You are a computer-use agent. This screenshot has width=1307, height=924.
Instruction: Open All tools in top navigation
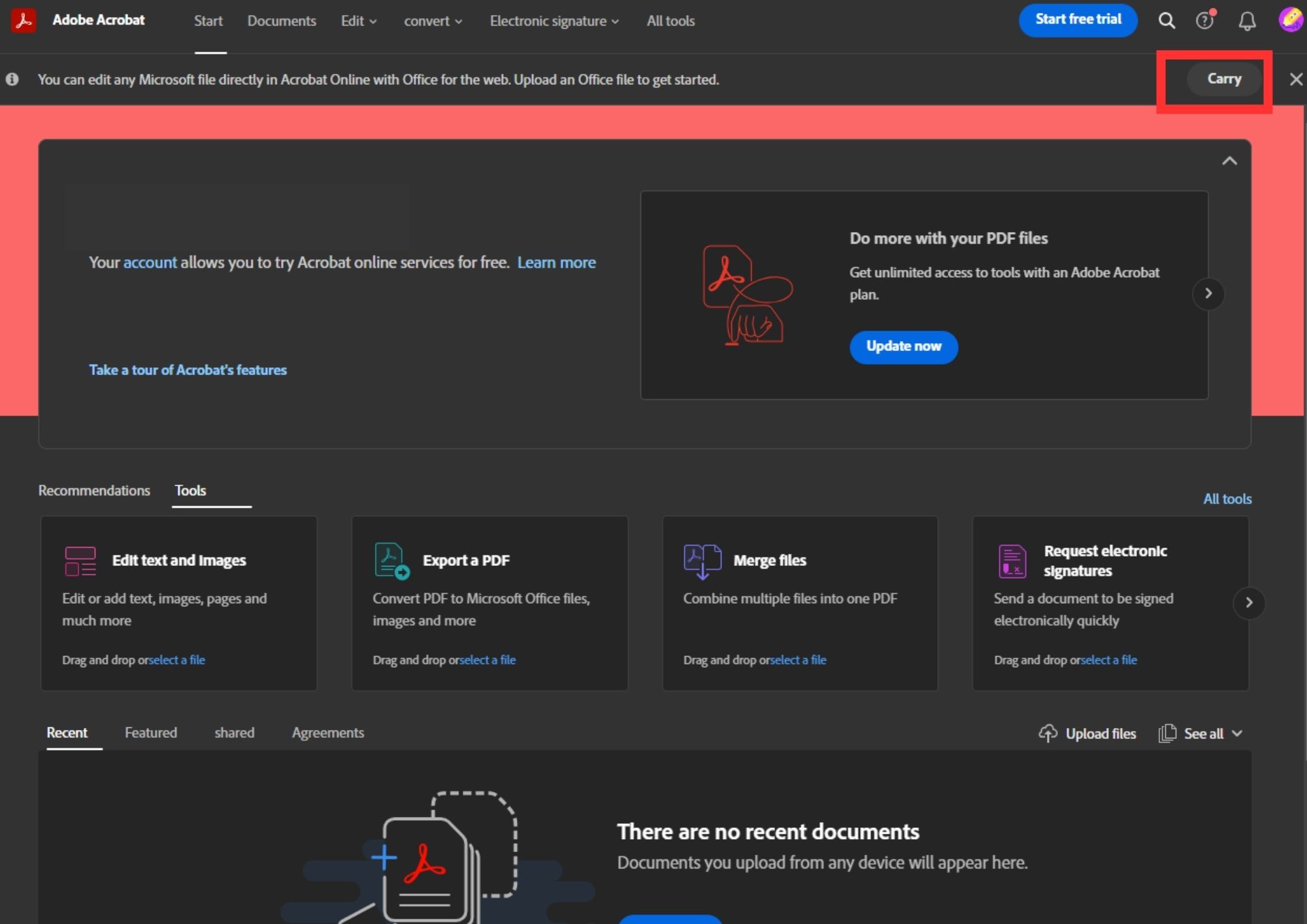pos(670,21)
